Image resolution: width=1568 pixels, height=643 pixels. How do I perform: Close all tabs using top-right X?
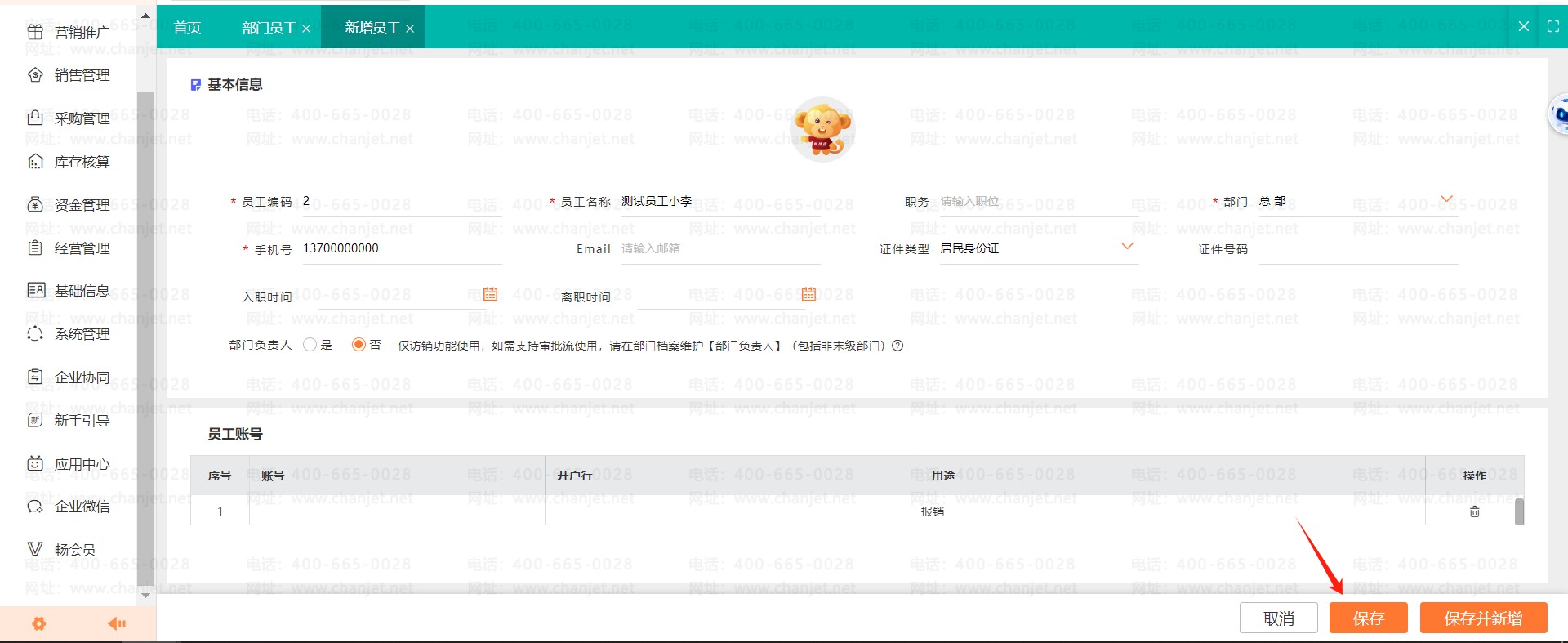(x=1524, y=26)
